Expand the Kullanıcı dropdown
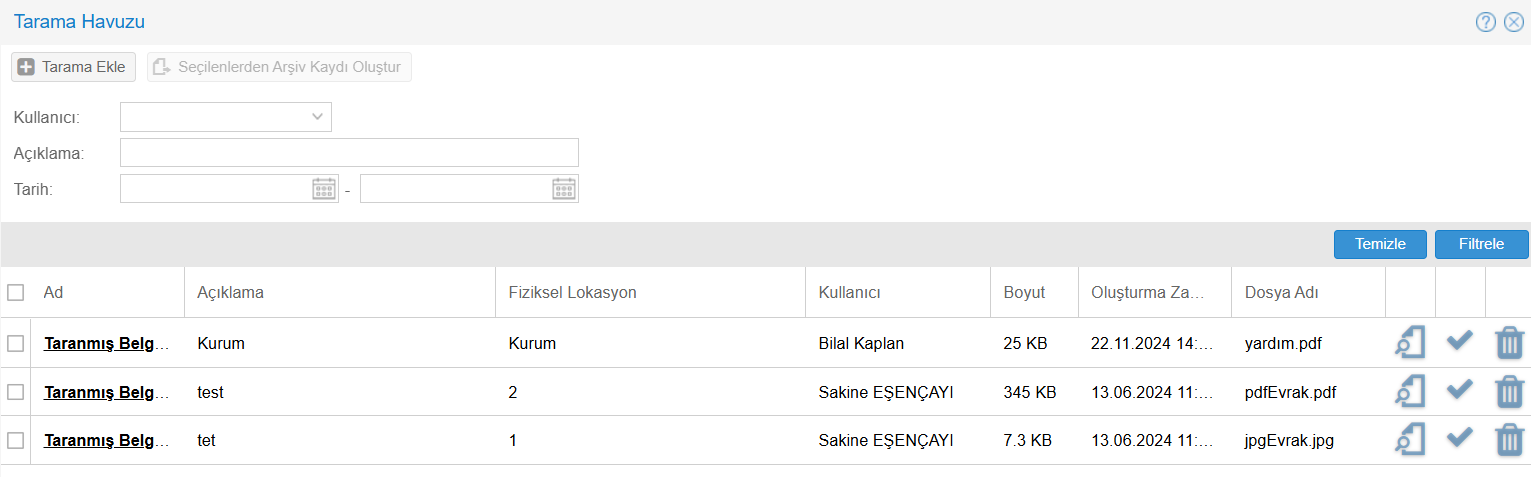This screenshot has width=1531, height=477. [318, 117]
